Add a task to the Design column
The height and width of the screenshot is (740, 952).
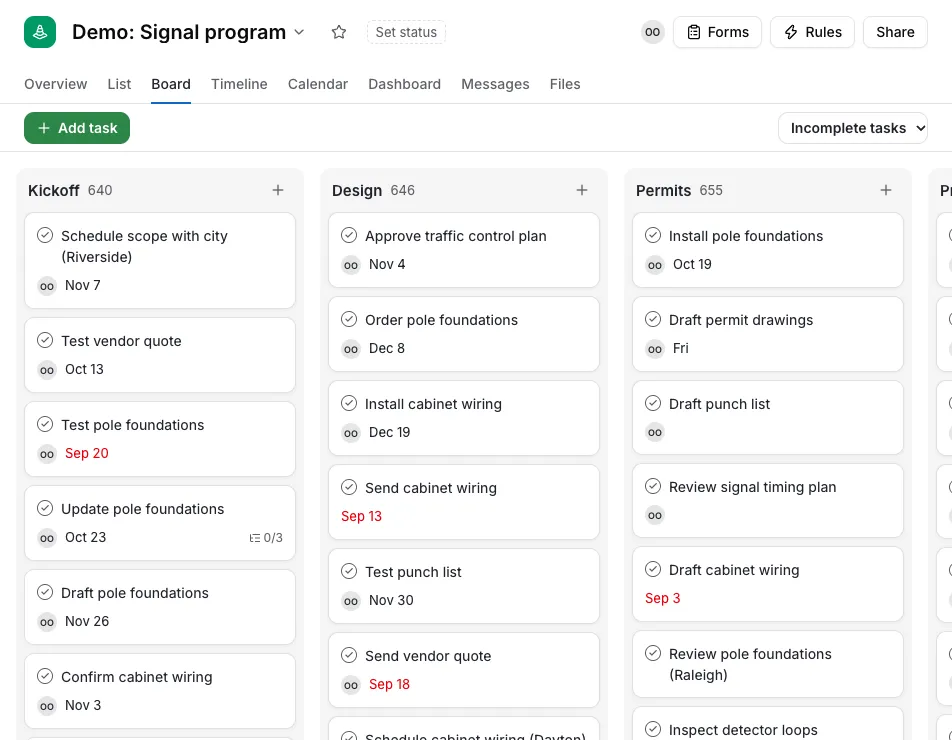[x=582, y=190]
